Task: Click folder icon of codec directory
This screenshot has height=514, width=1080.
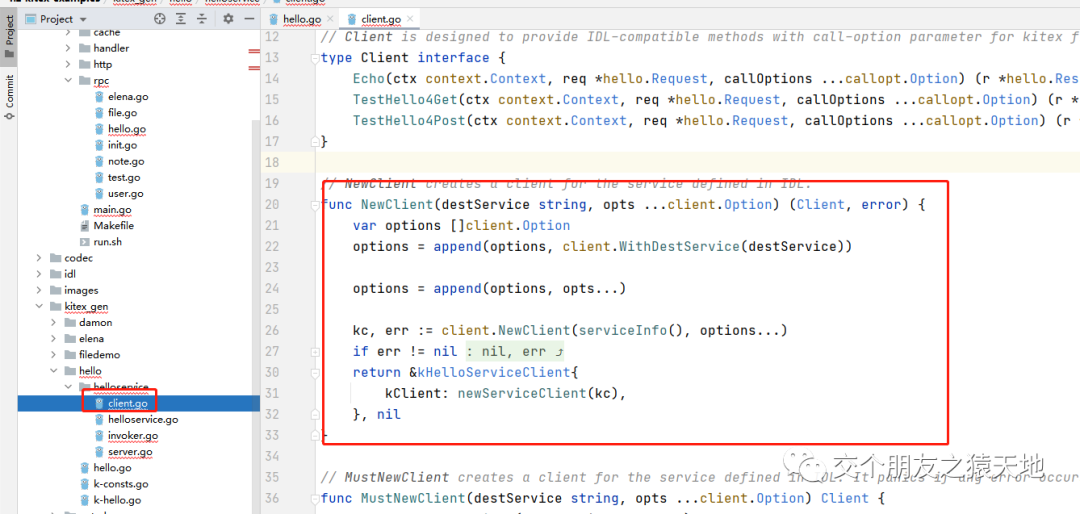Action: pyautogui.click(x=56, y=258)
